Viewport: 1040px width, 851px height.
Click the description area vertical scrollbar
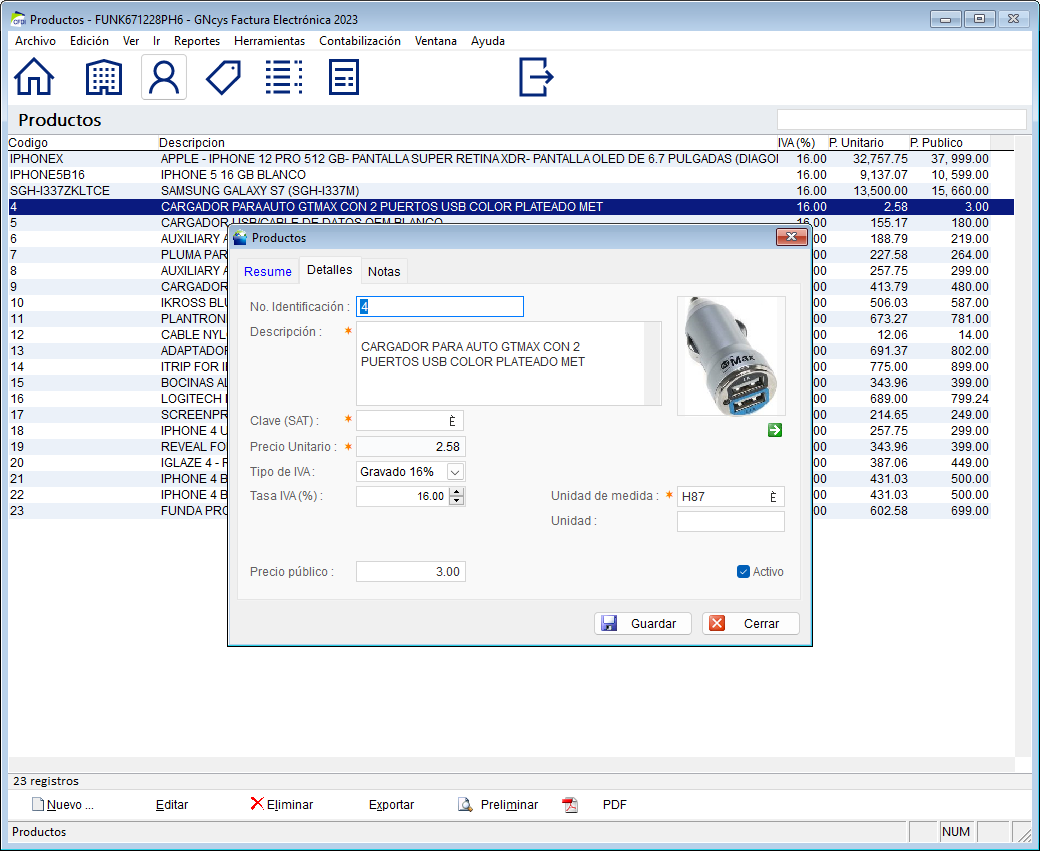coord(653,363)
